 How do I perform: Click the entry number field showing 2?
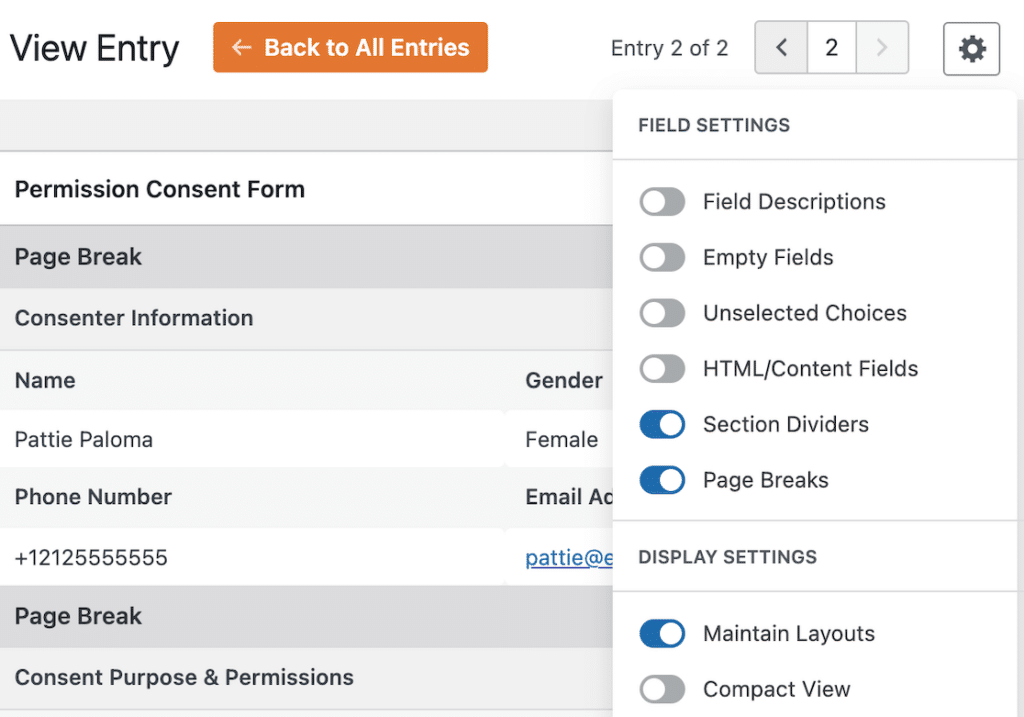[831, 47]
